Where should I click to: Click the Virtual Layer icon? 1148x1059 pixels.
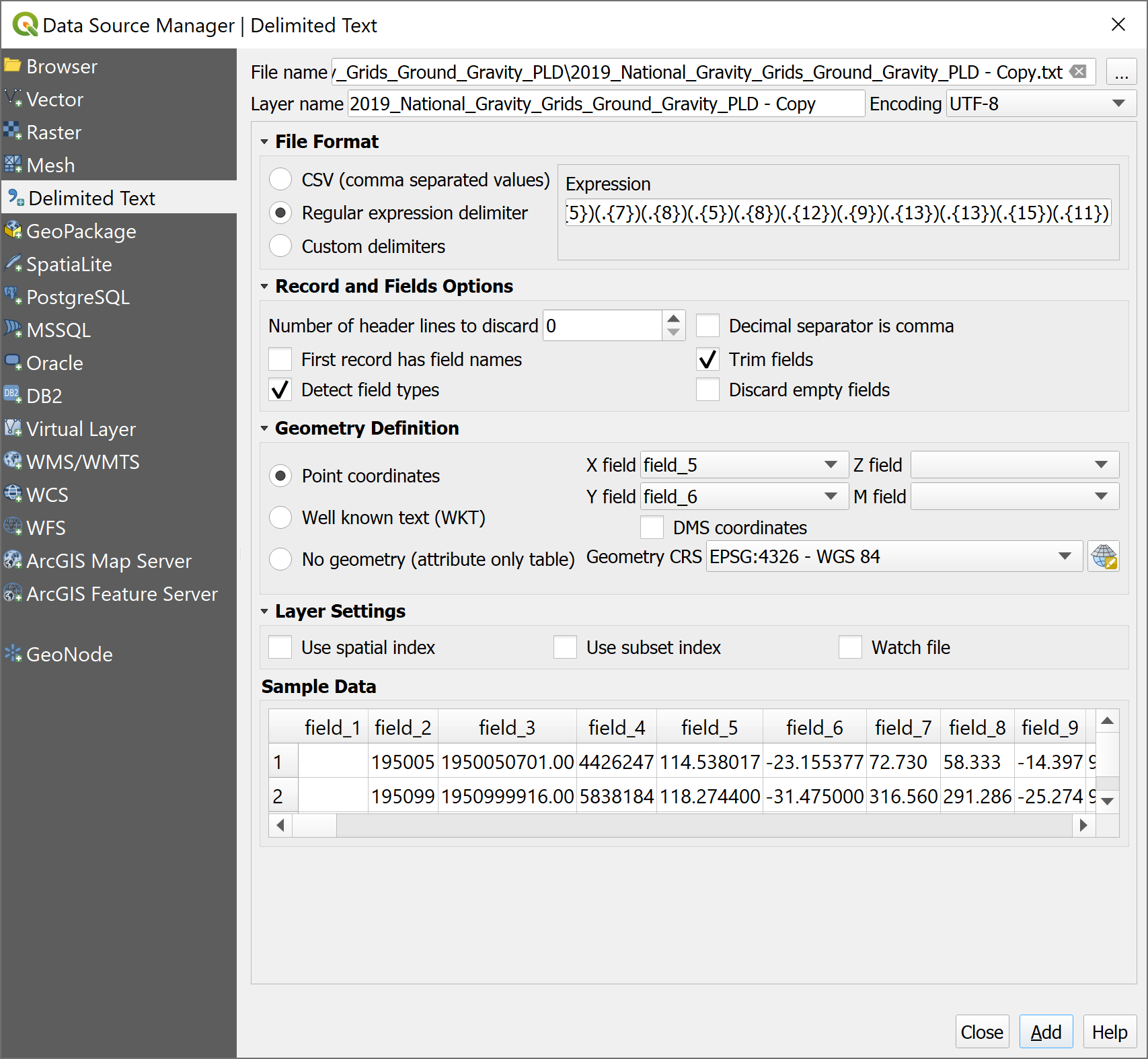(13, 429)
